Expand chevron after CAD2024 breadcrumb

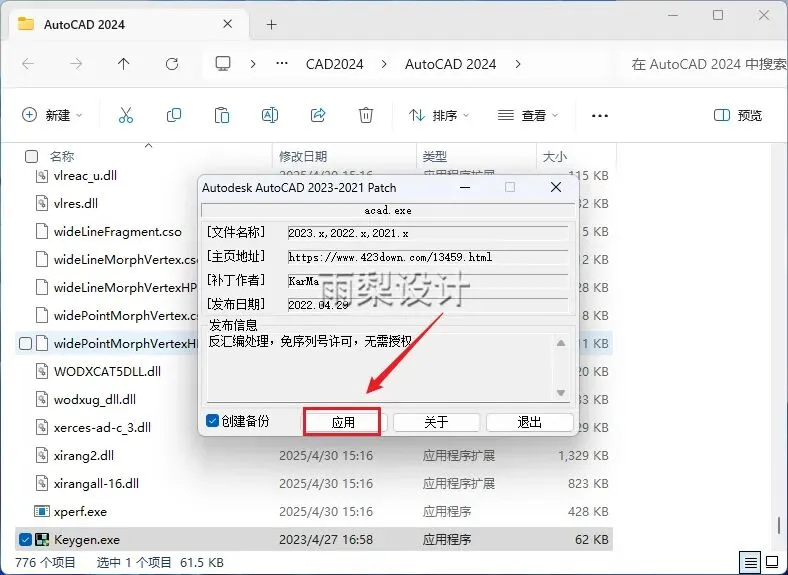(x=384, y=64)
